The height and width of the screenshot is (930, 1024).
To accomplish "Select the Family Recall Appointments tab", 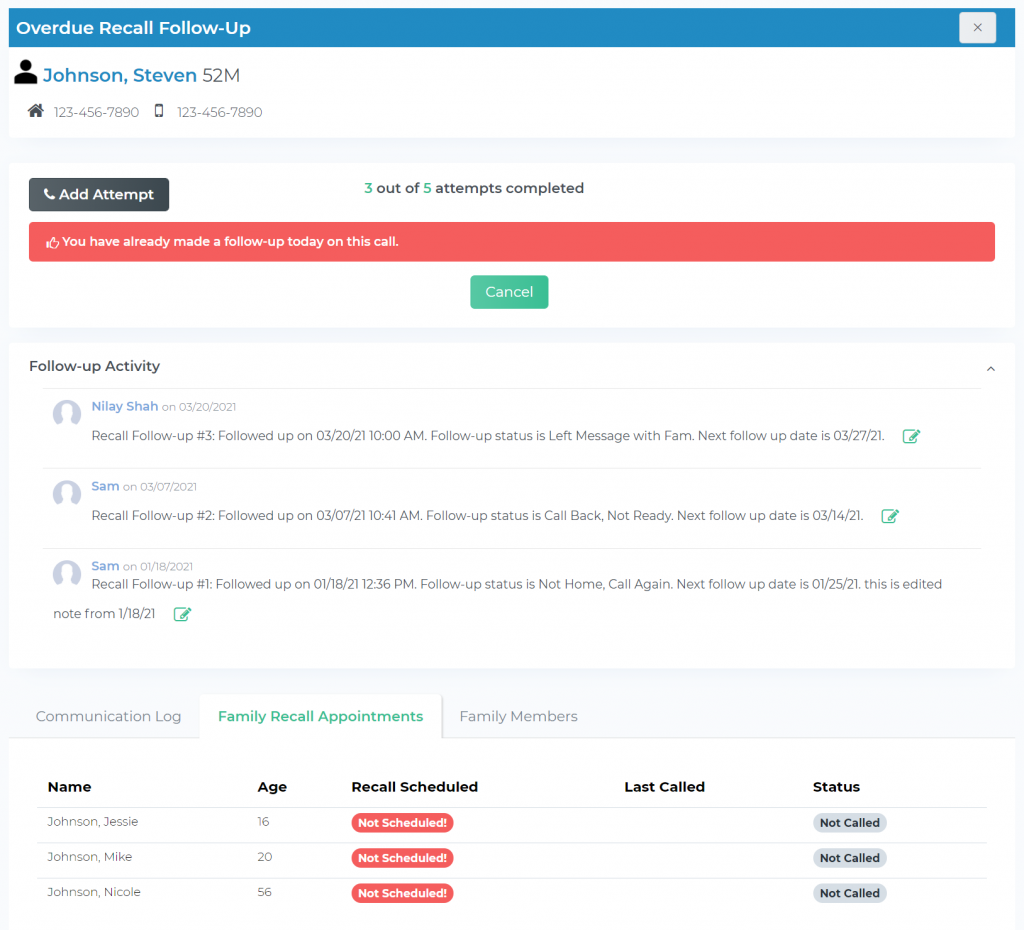I will tap(320, 716).
